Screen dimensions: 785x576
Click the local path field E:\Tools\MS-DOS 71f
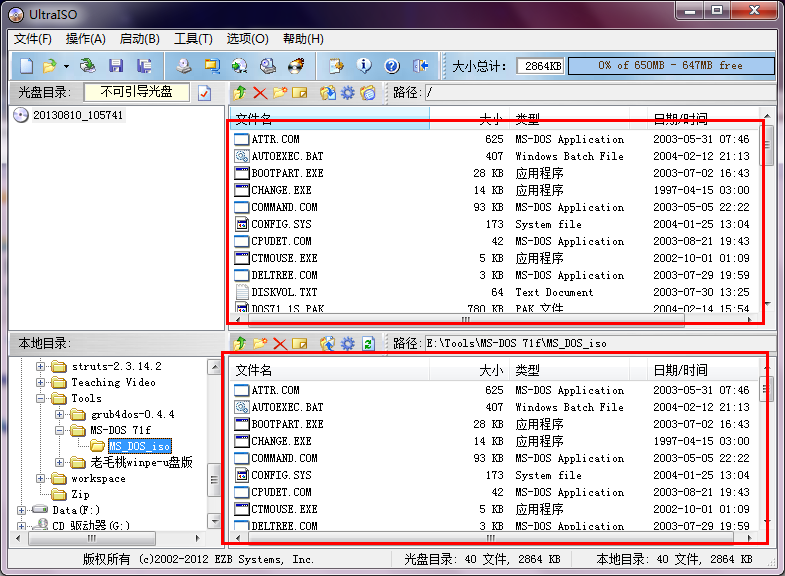coord(599,343)
